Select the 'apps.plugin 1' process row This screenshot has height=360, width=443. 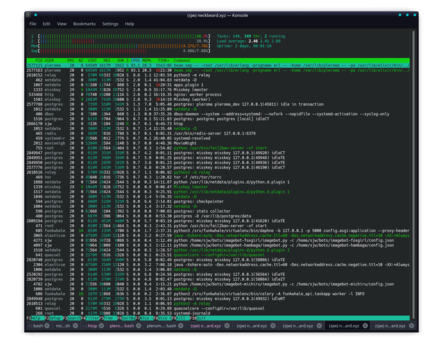coord(218,85)
